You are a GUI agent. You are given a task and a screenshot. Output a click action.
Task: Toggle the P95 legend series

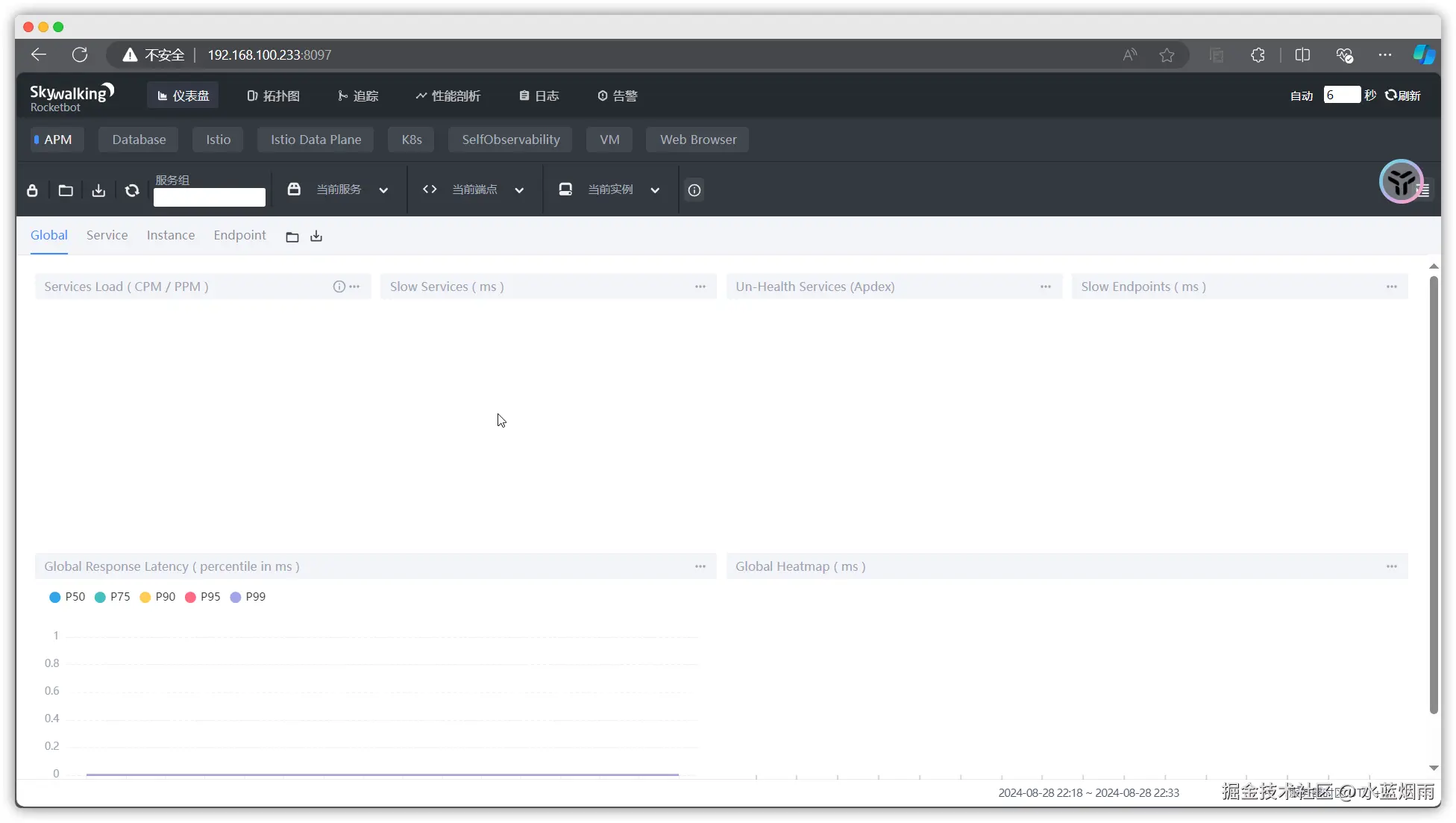(203, 597)
